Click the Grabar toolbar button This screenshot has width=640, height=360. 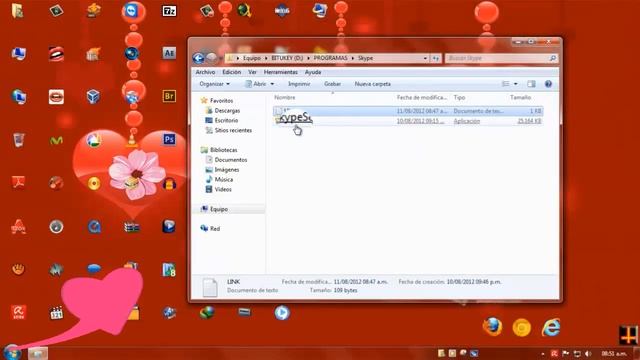332,84
